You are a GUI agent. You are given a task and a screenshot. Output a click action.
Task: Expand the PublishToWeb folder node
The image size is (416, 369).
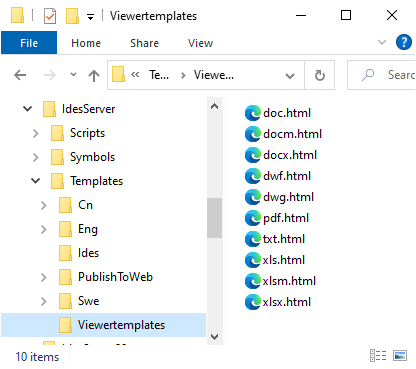pos(44,277)
